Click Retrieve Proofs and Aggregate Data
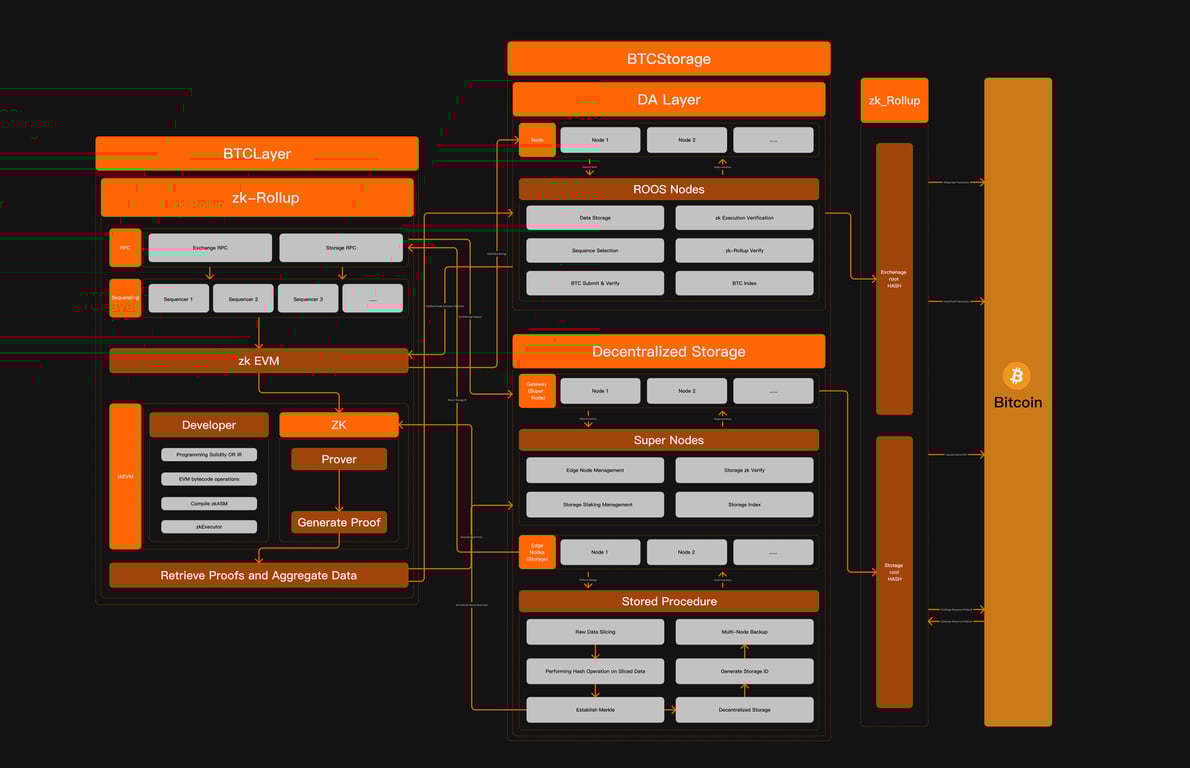The image size is (1190, 768). point(258,574)
